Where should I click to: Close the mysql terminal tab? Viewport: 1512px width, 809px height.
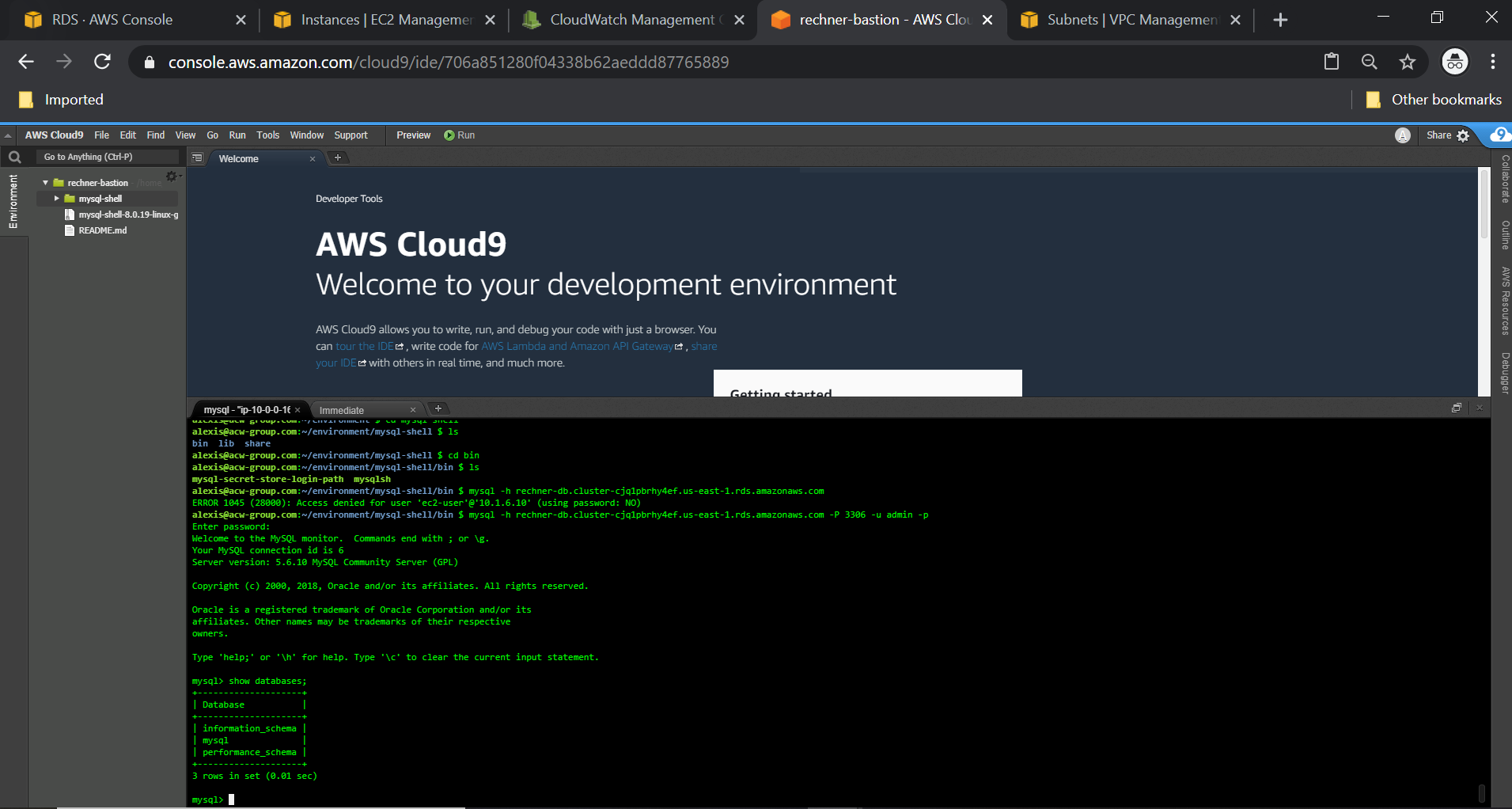297,410
